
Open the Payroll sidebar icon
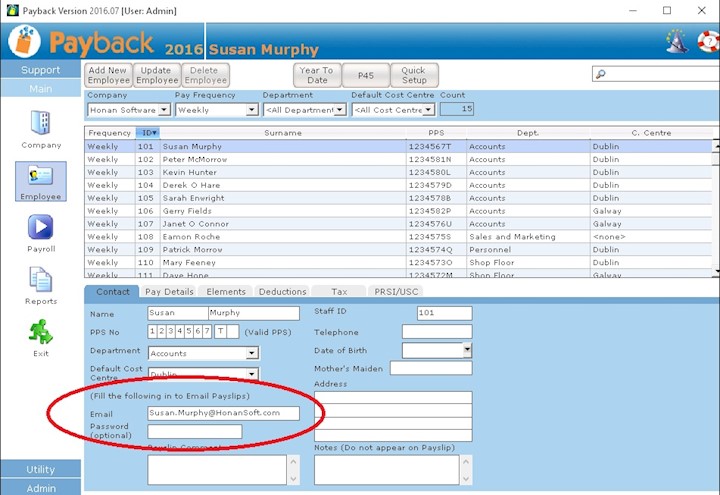pyautogui.click(x=41, y=228)
